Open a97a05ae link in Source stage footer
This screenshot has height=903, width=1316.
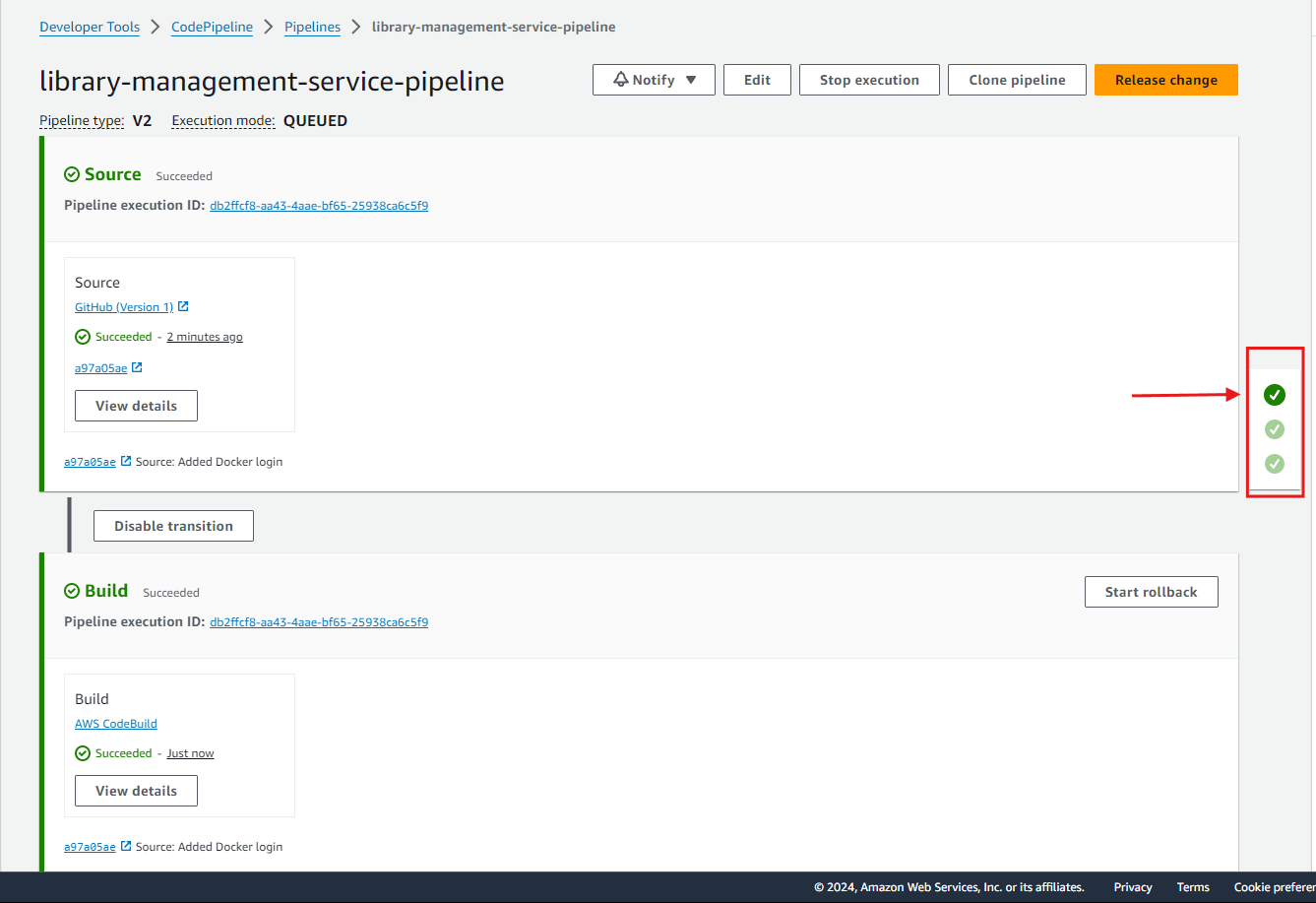coord(90,462)
